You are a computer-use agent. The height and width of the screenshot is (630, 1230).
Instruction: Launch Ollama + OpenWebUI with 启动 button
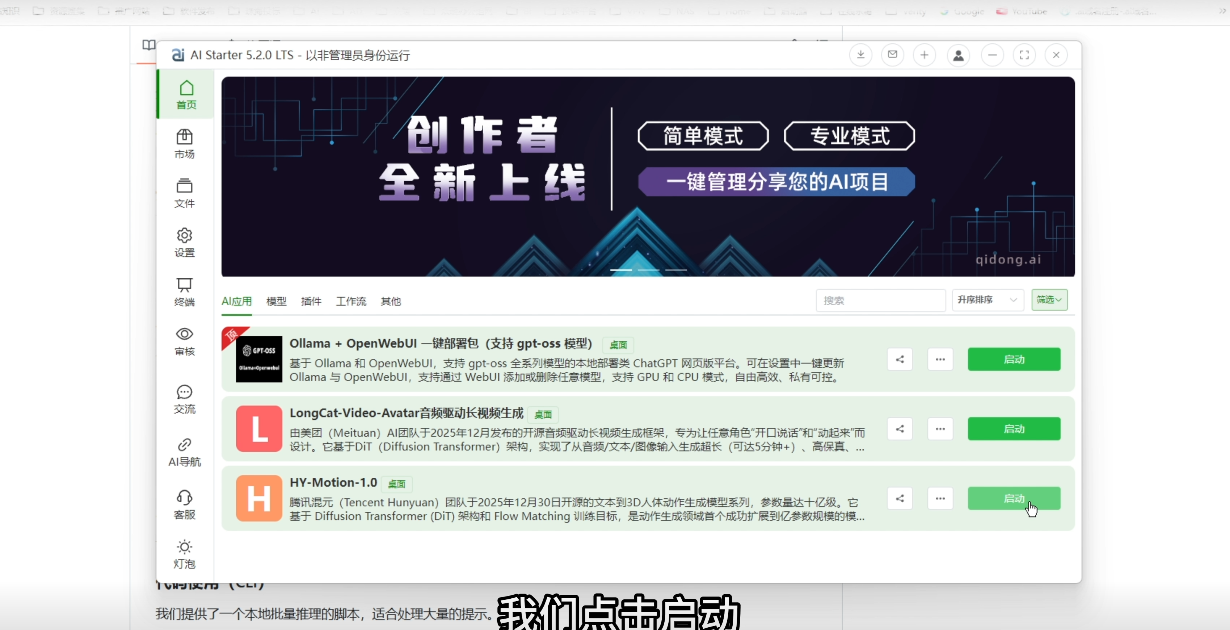pyautogui.click(x=1014, y=359)
